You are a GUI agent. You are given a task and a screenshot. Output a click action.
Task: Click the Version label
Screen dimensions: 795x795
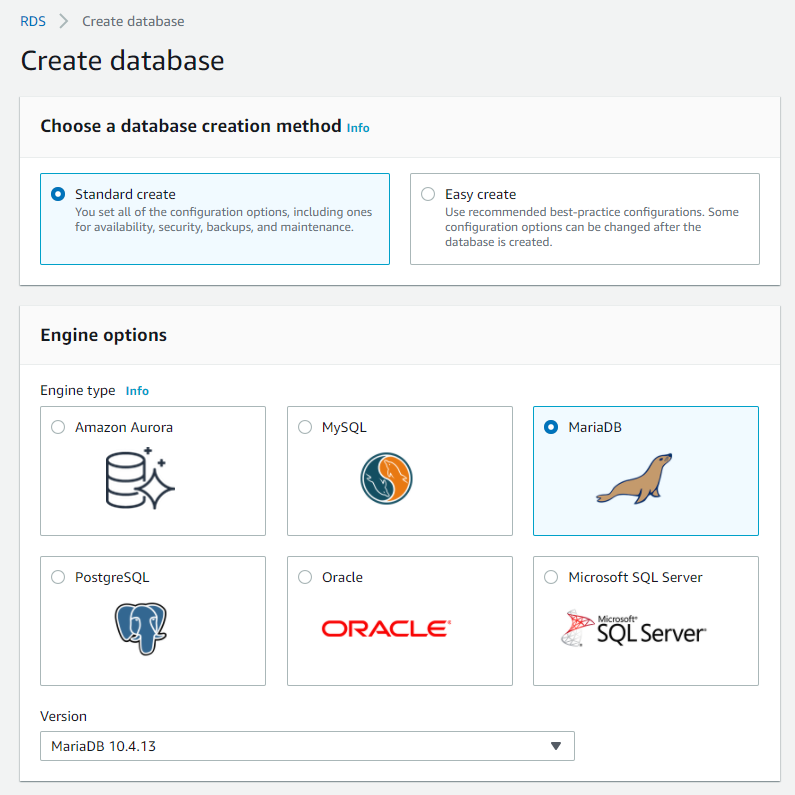(63, 716)
